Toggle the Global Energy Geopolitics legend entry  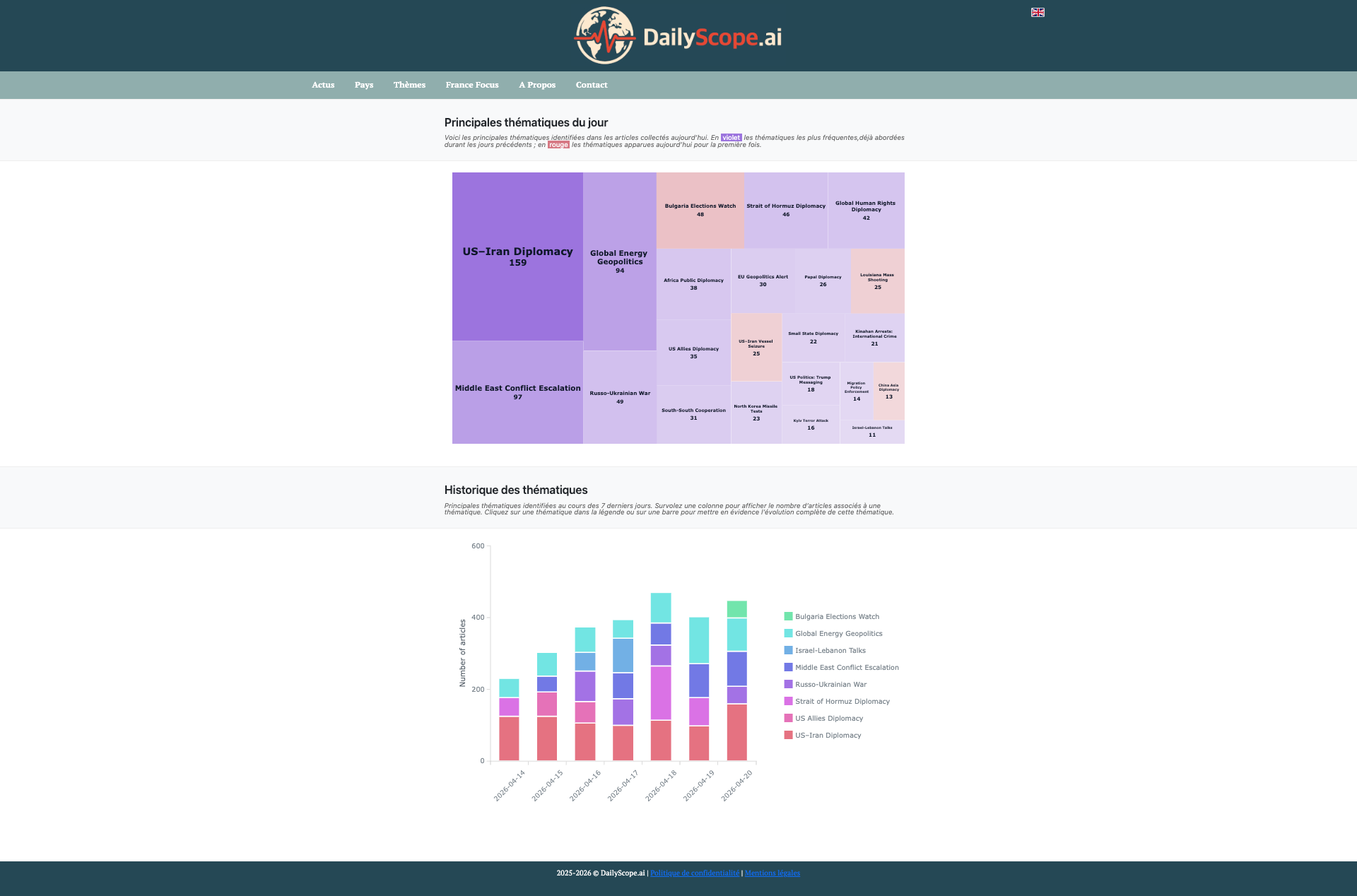tap(838, 634)
